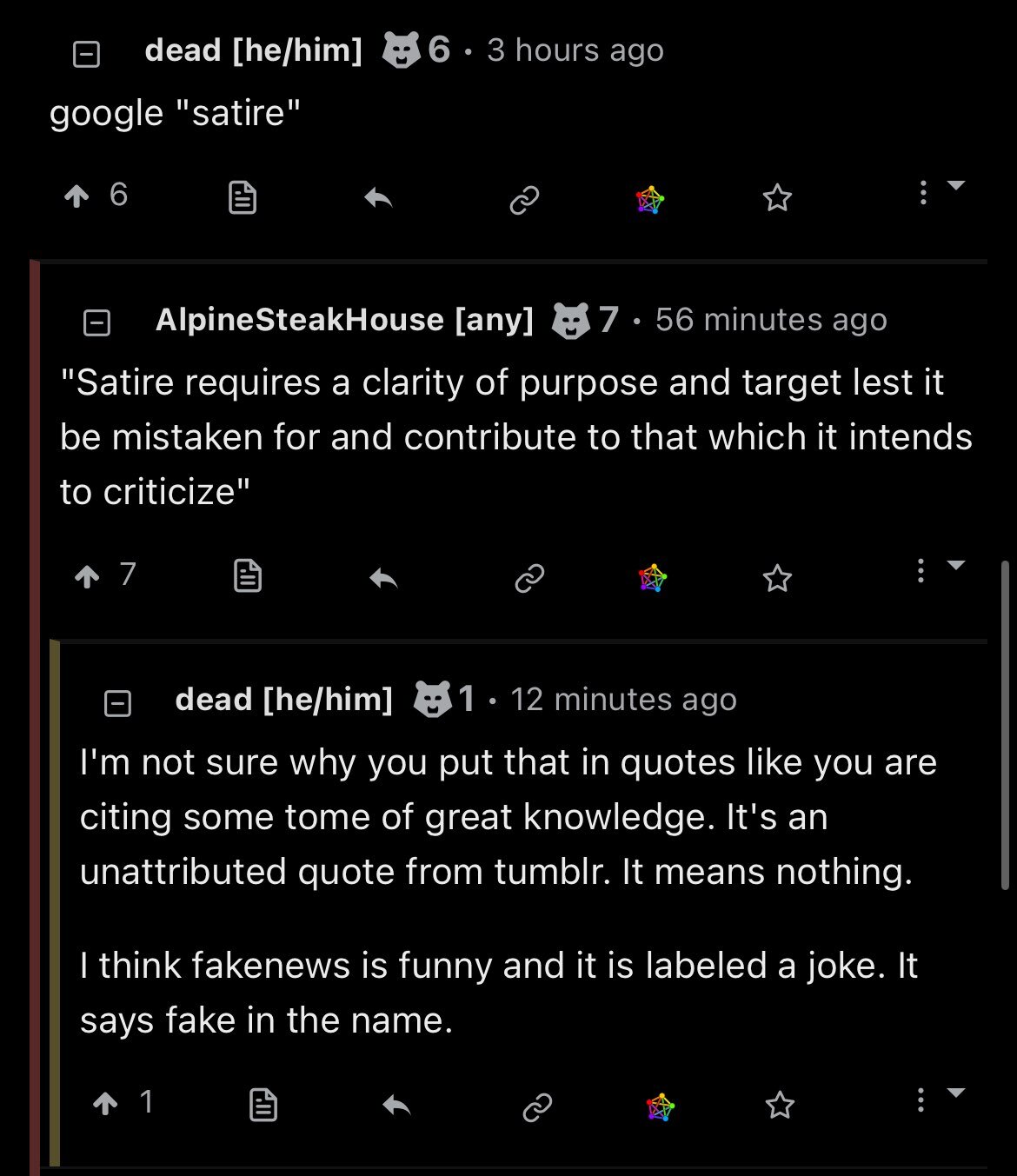This screenshot has height=1176, width=1017.
Task: Reply to AlpineSteakHouse's satire quote comment
Action: tap(383, 577)
